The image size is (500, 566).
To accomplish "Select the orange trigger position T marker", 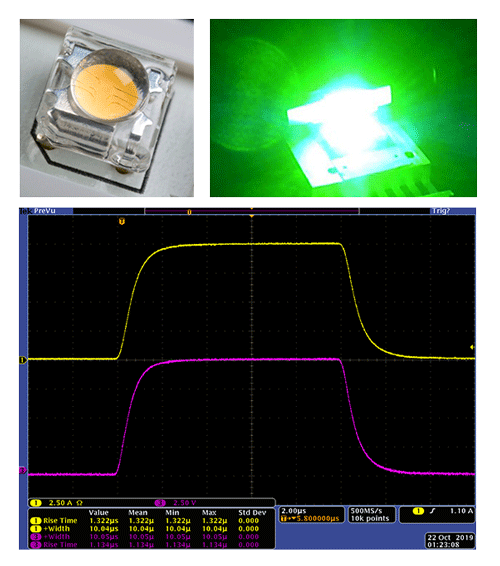I will coord(122,221).
